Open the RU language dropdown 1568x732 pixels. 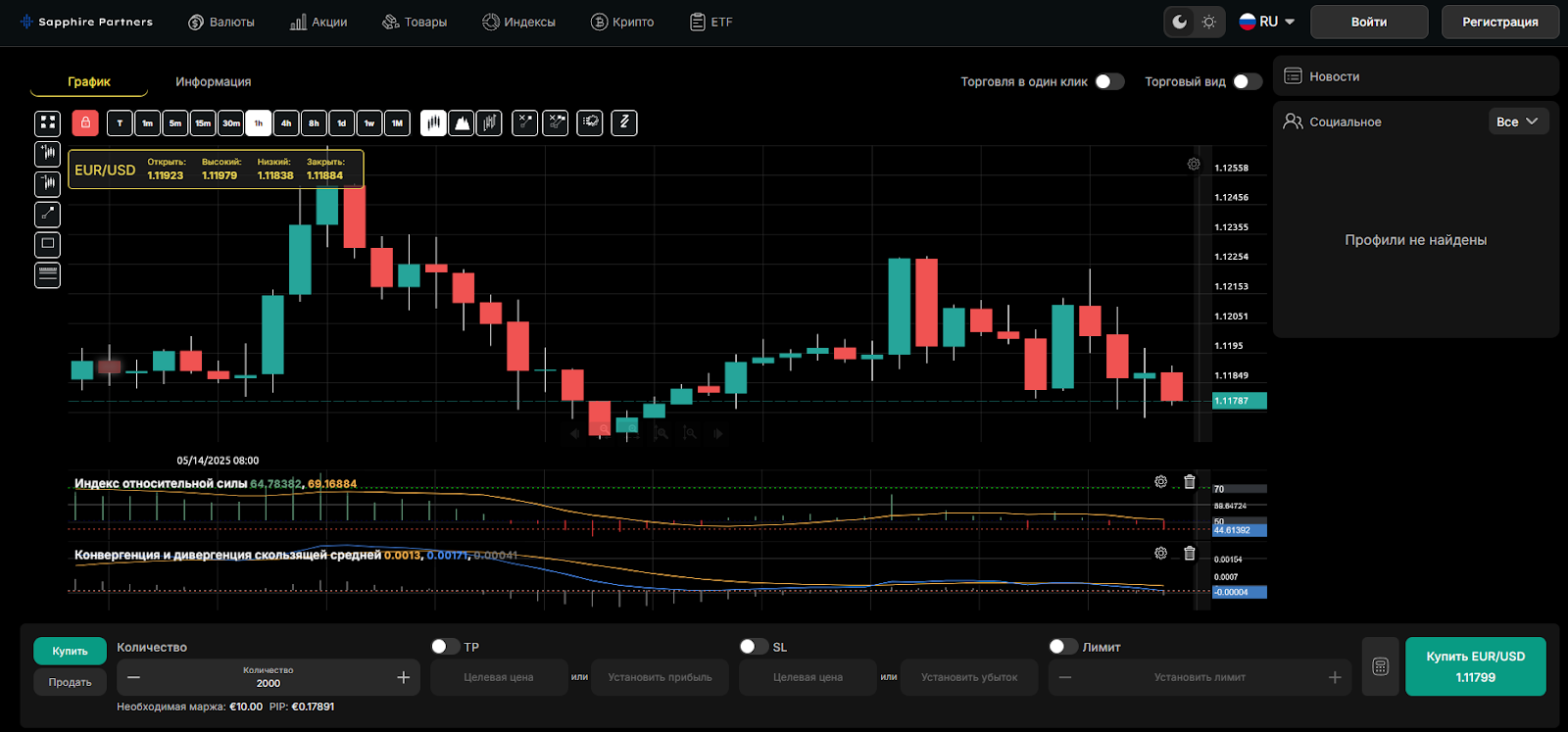point(1267,22)
